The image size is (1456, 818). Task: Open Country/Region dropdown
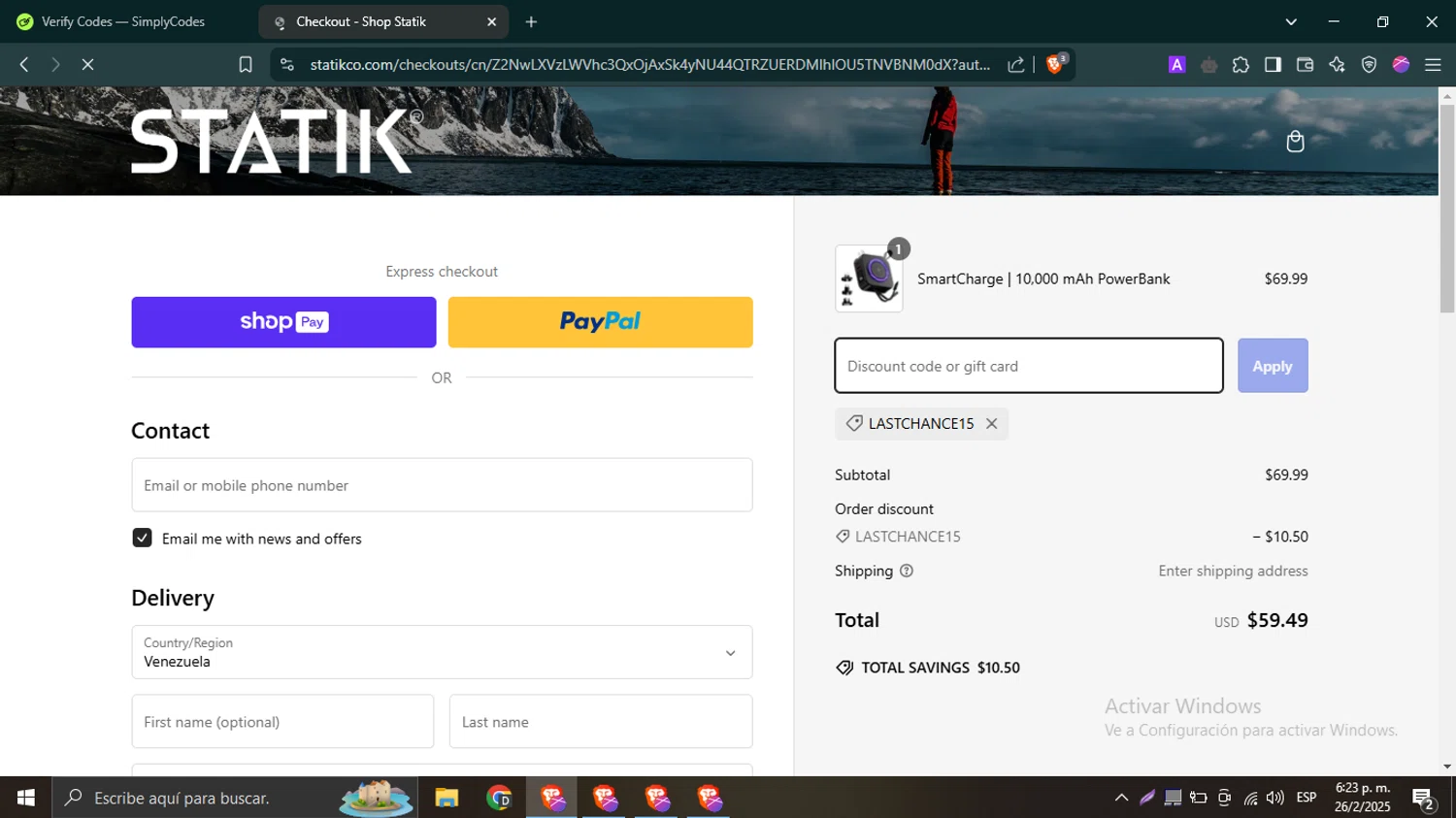442,652
